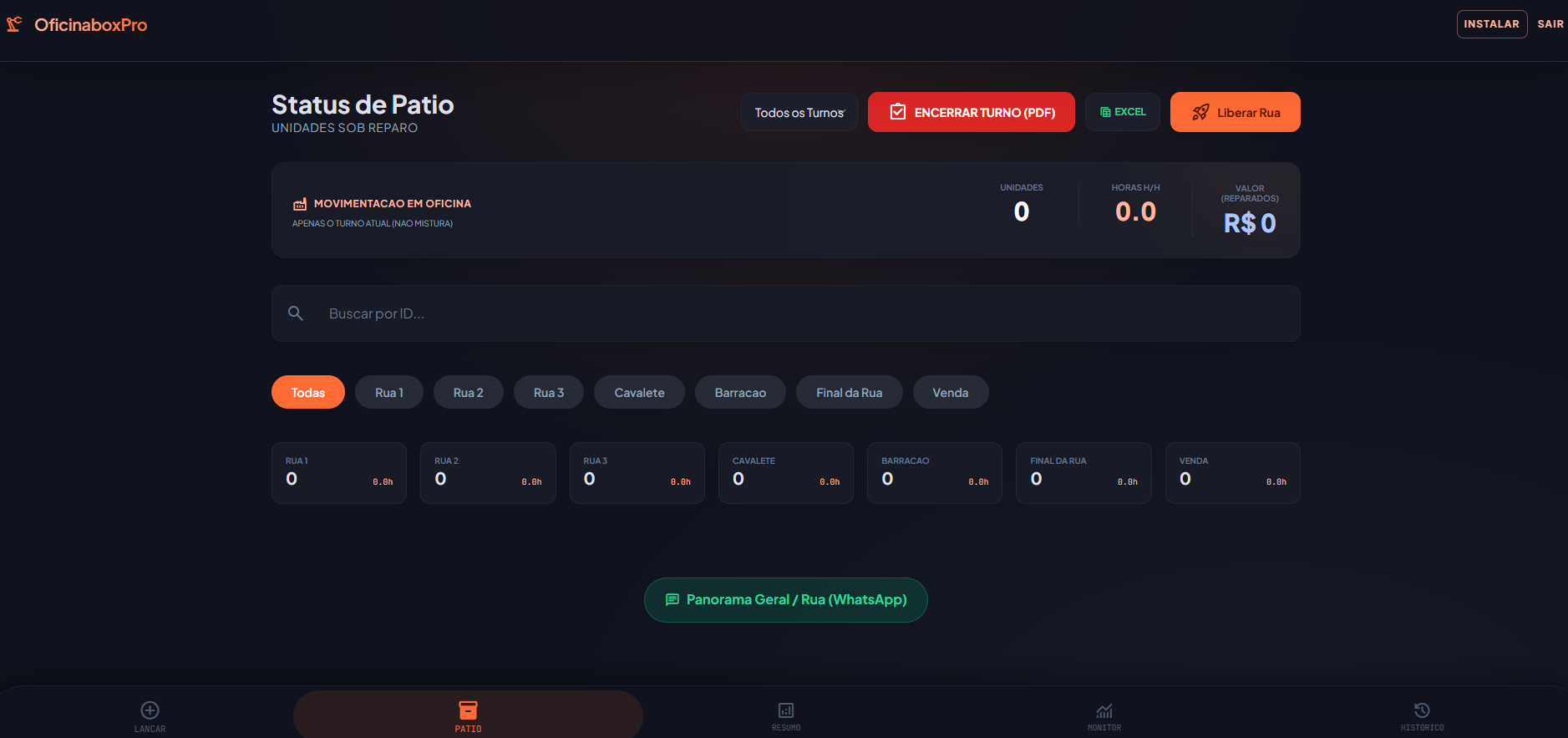Screen dimensions: 1568x738
Task: Log out with the Sair button
Action: [x=1550, y=24]
